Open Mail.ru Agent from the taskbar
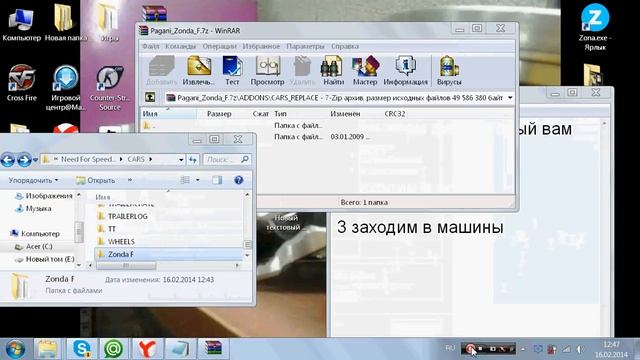The height and width of the screenshot is (360, 640). tap(113, 349)
